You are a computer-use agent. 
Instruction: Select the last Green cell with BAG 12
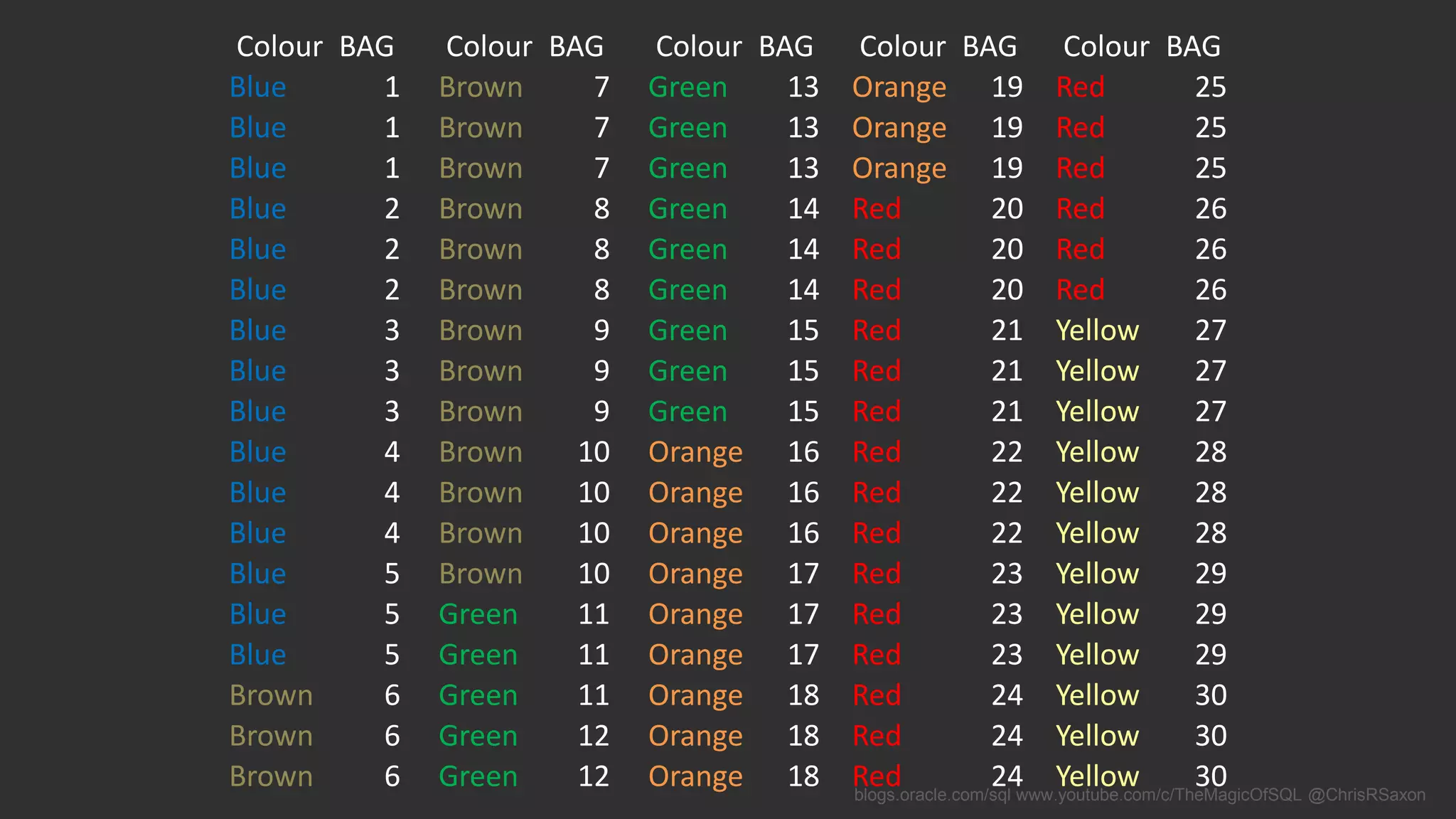click(x=478, y=776)
